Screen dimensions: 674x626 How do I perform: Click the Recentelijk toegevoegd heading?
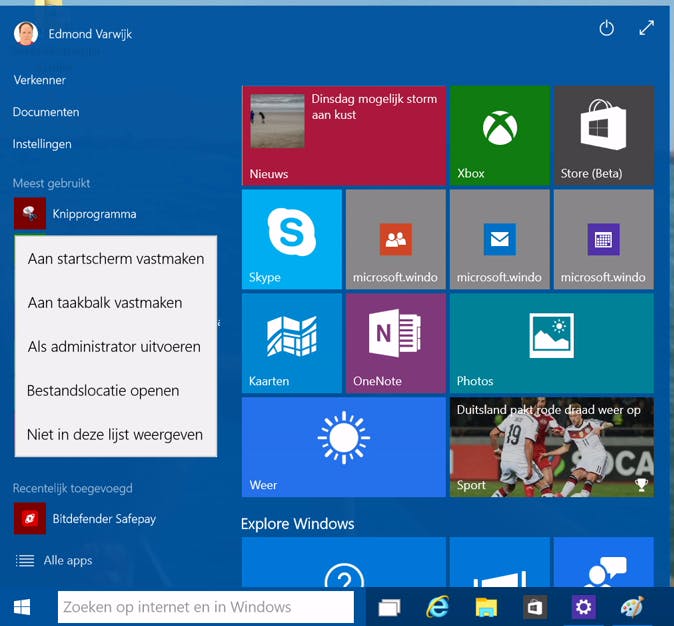(x=73, y=488)
